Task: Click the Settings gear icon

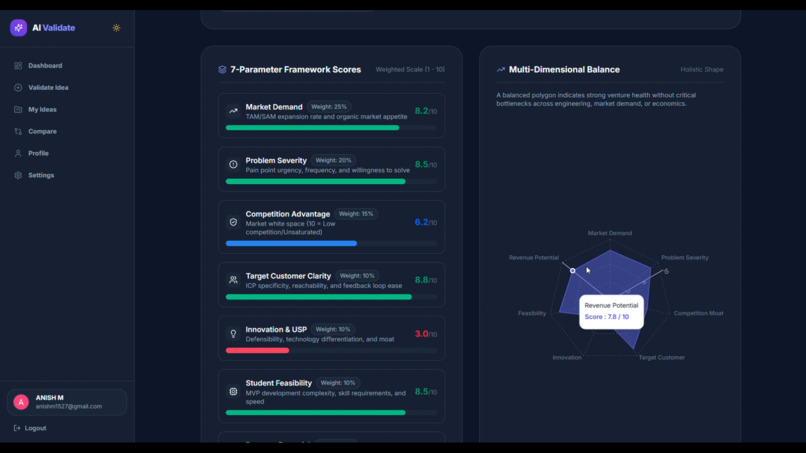Action: (x=18, y=175)
